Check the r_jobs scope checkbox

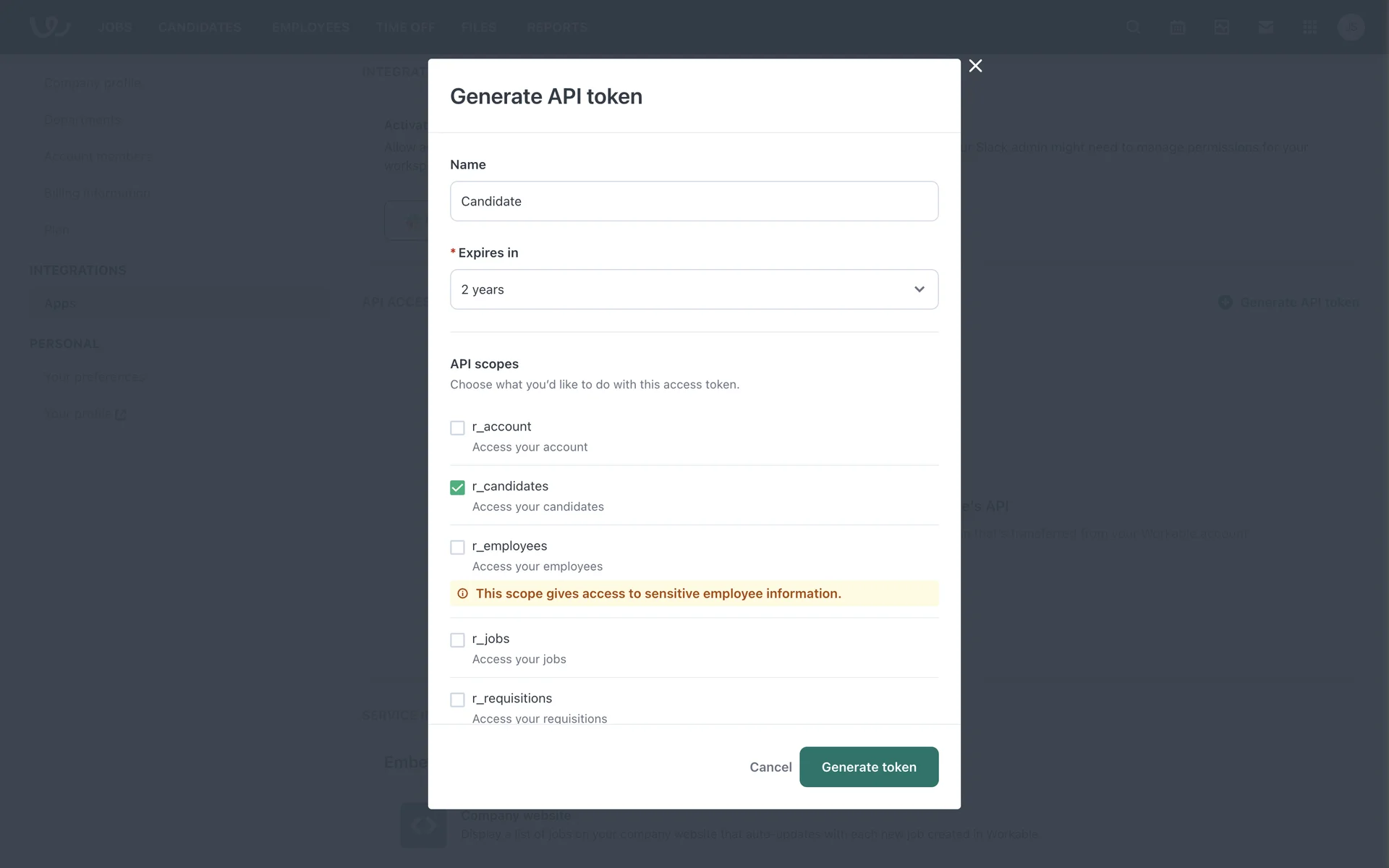457,640
